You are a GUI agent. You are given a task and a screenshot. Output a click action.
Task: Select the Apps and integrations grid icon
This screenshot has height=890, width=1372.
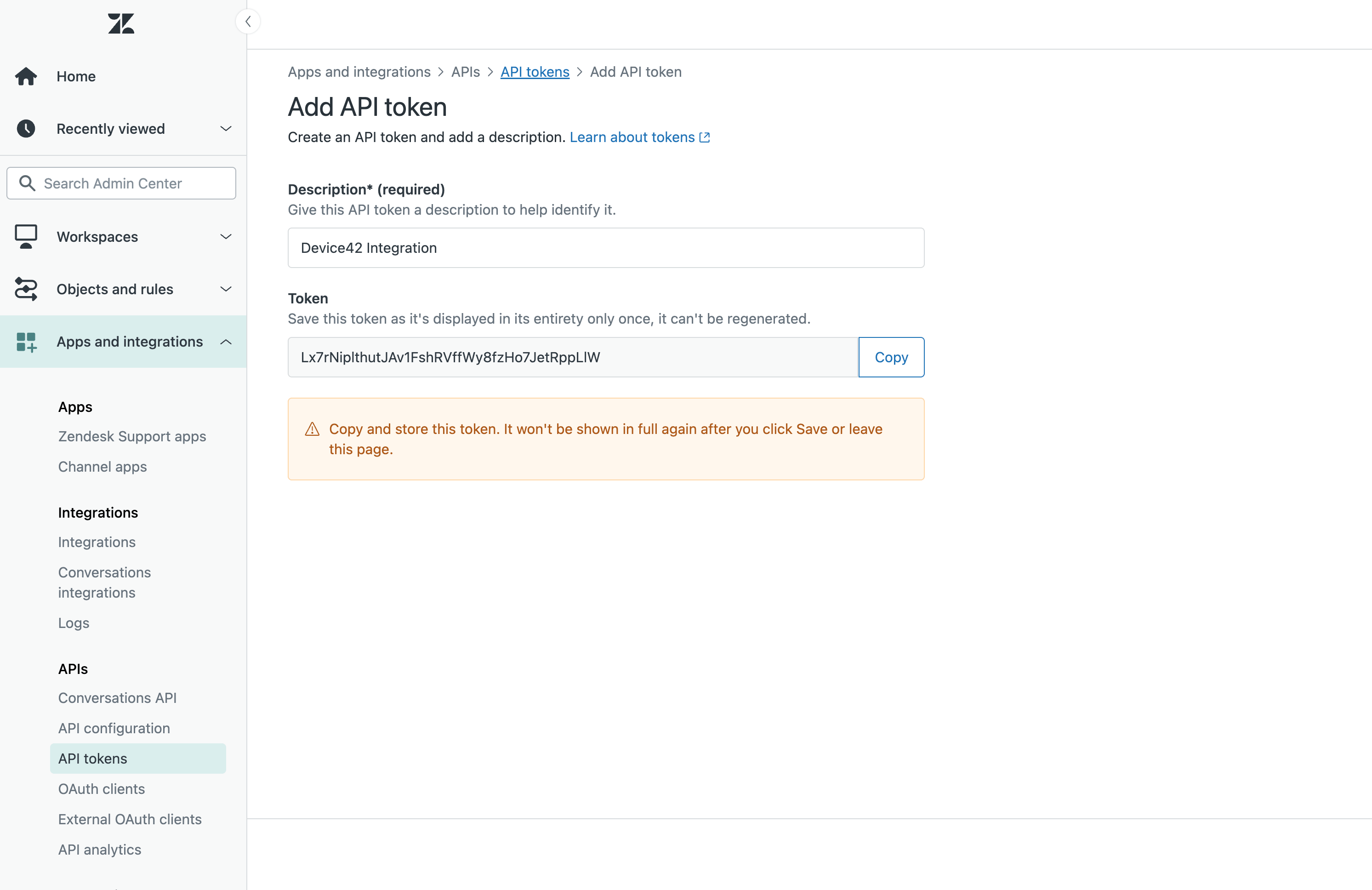pyautogui.click(x=26, y=341)
